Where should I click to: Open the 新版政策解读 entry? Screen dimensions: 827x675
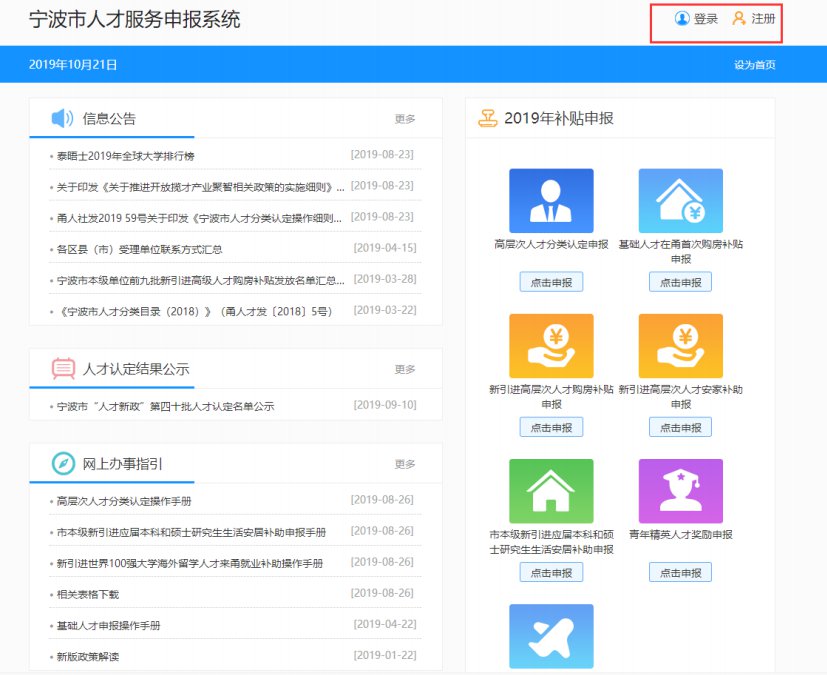(88, 656)
